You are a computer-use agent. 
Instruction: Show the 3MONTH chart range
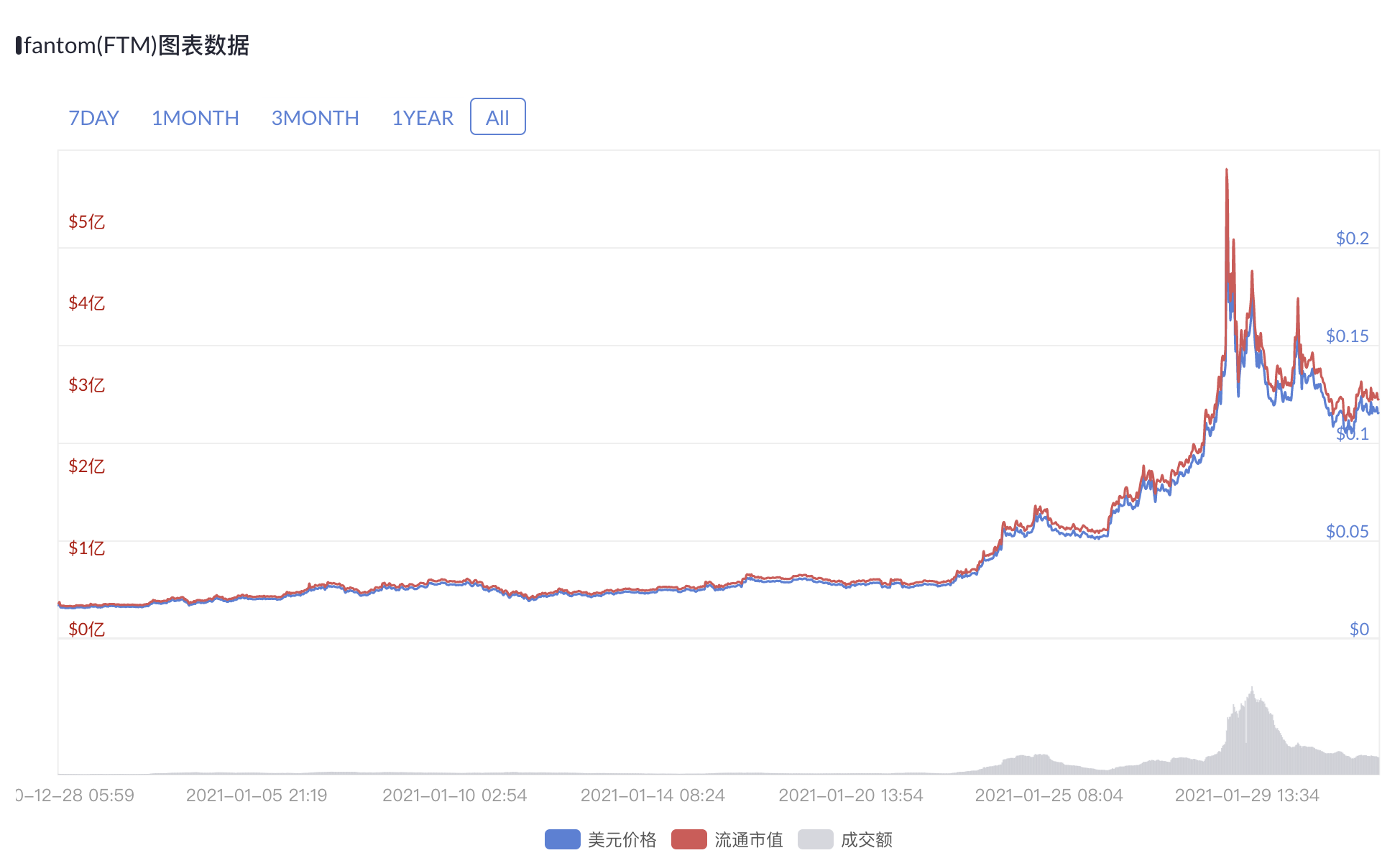coord(315,118)
